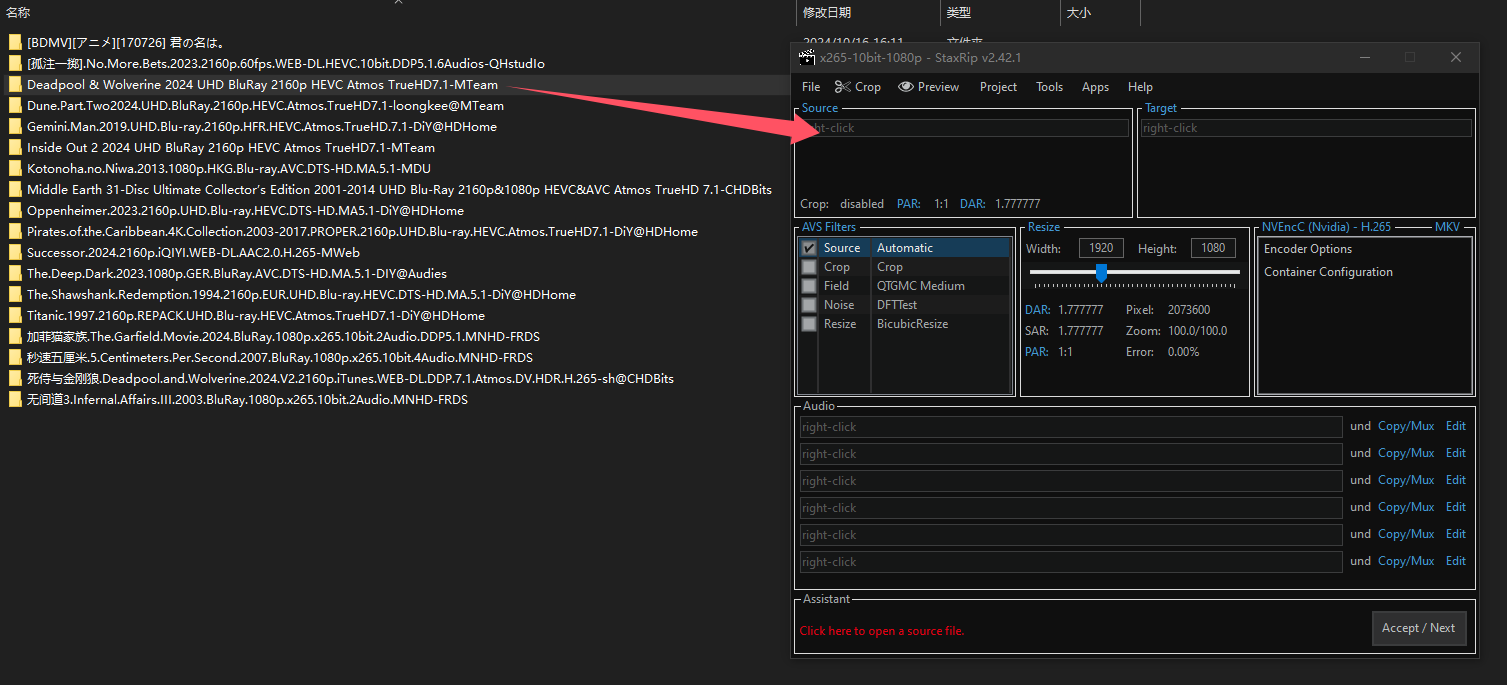Click Encoder Options in encoder panel
The image size is (1507, 685).
(1307, 249)
